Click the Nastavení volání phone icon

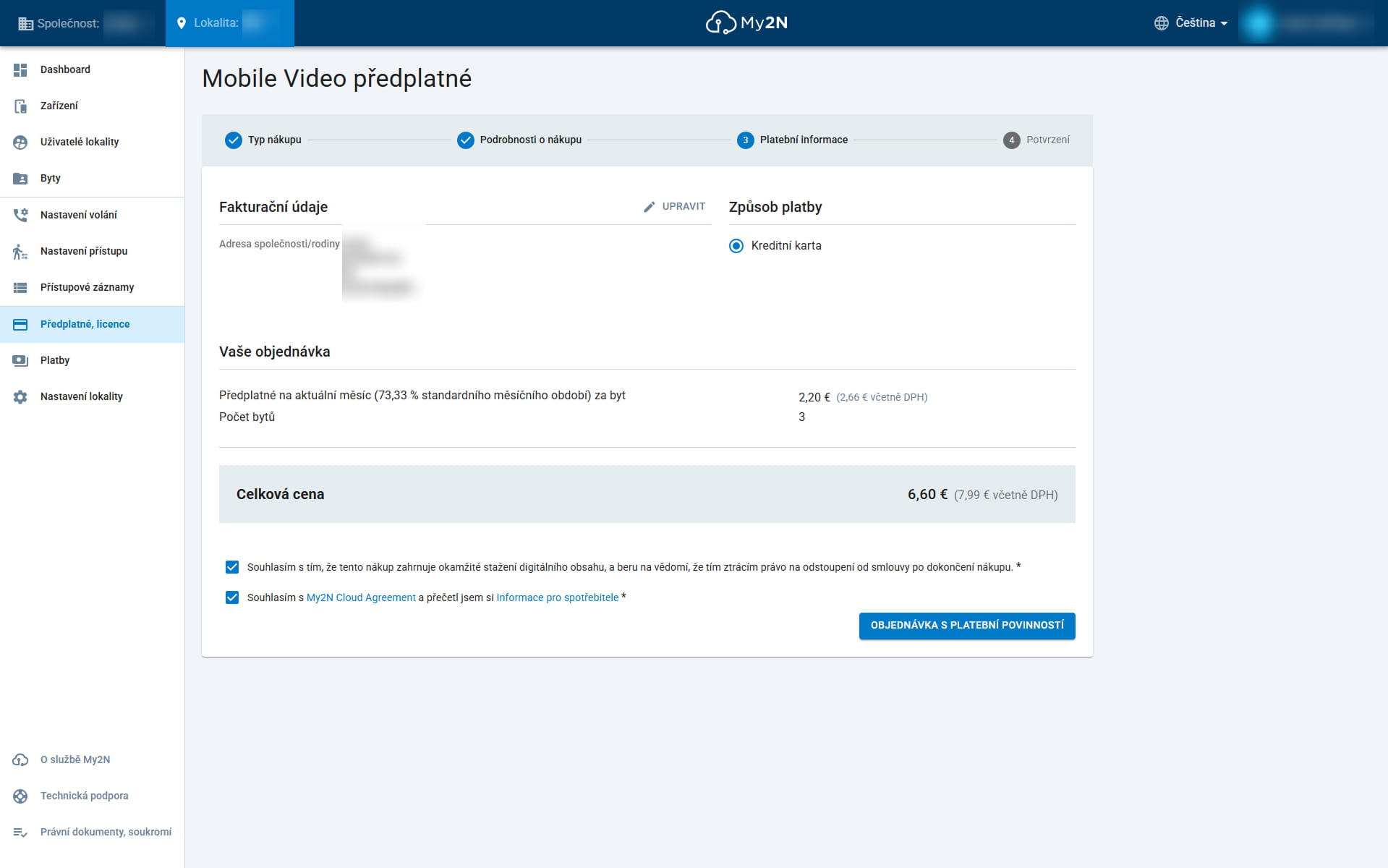(x=20, y=215)
